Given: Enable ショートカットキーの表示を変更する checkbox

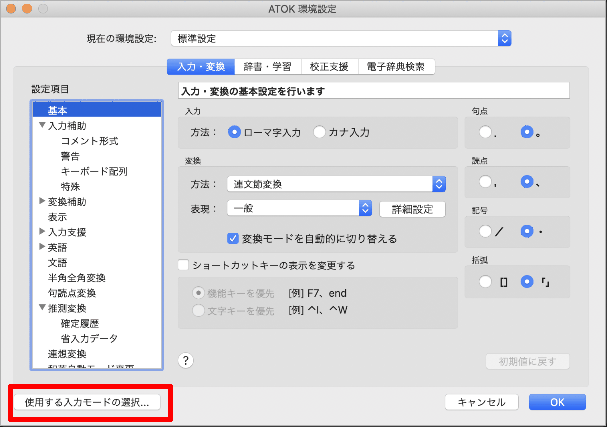Looking at the screenshot, I should [x=184, y=266].
